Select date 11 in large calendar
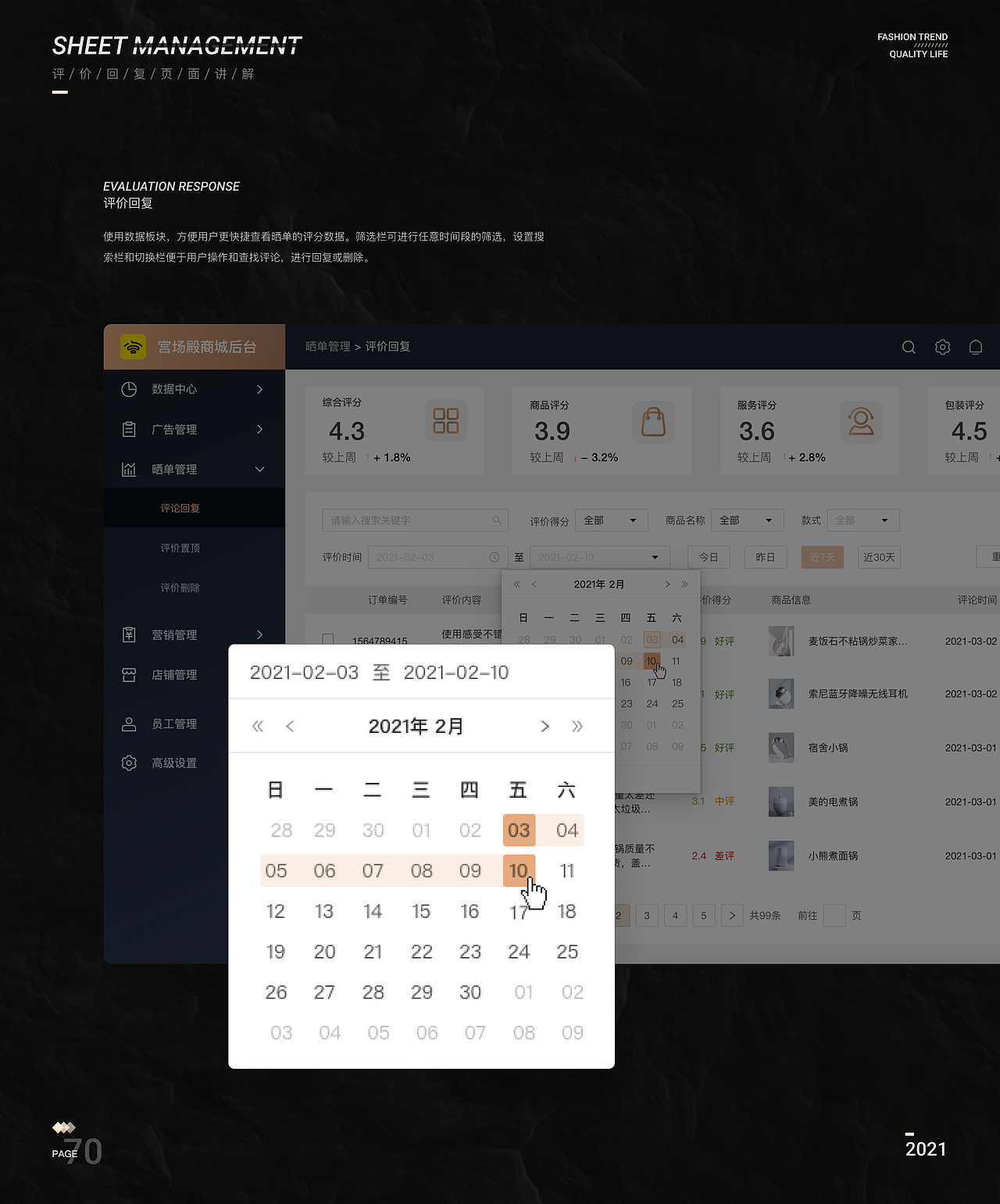1000x1204 pixels. click(x=567, y=870)
